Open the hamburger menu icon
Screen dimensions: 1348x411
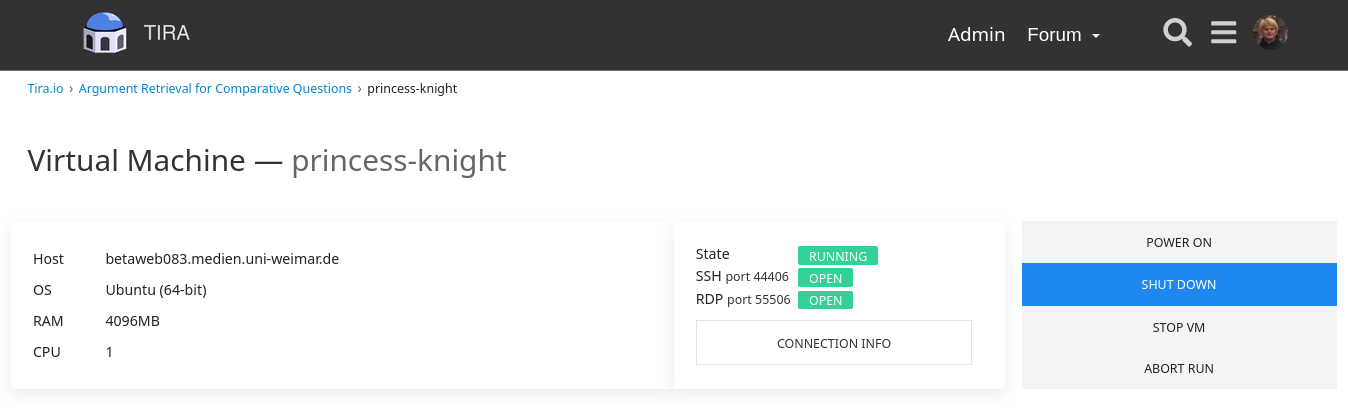coord(1224,33)
